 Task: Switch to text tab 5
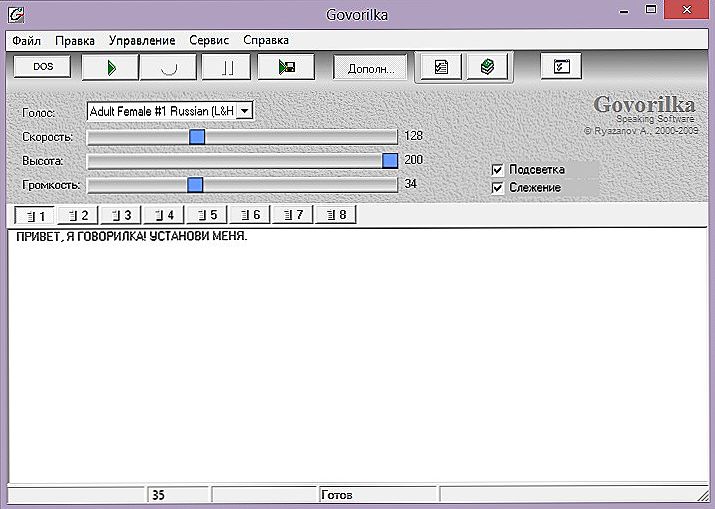tap(208, 215)
